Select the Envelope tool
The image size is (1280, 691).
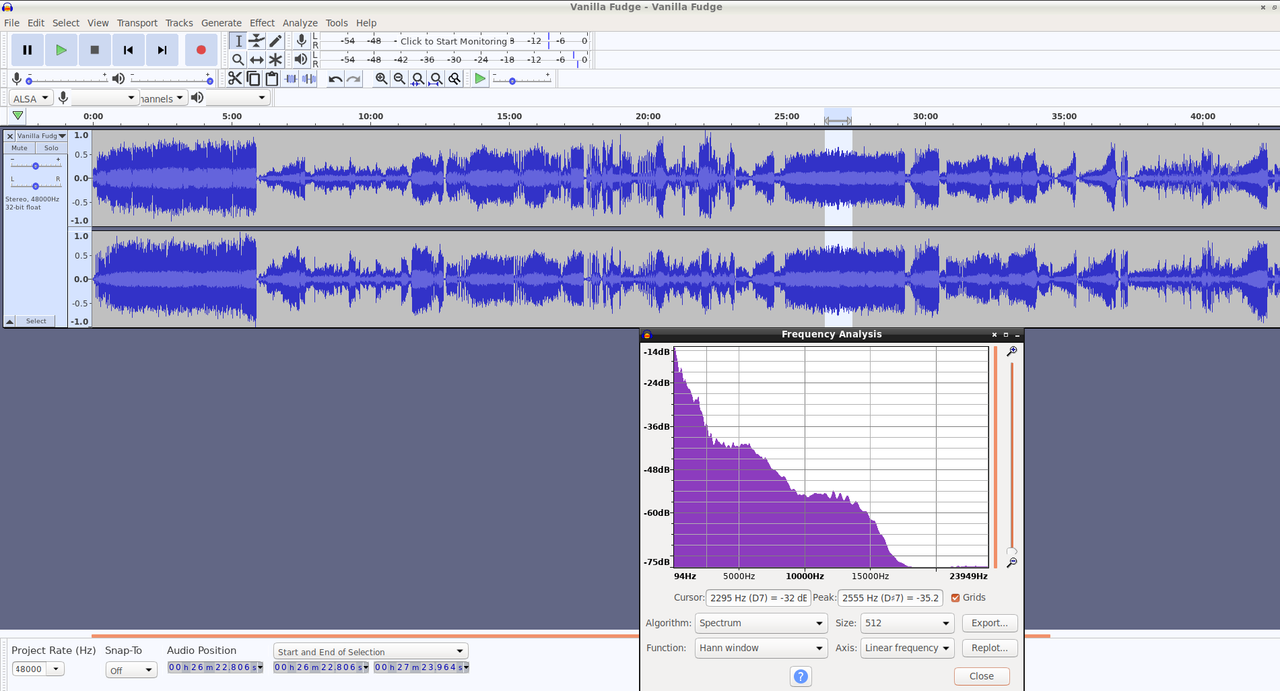257,41
